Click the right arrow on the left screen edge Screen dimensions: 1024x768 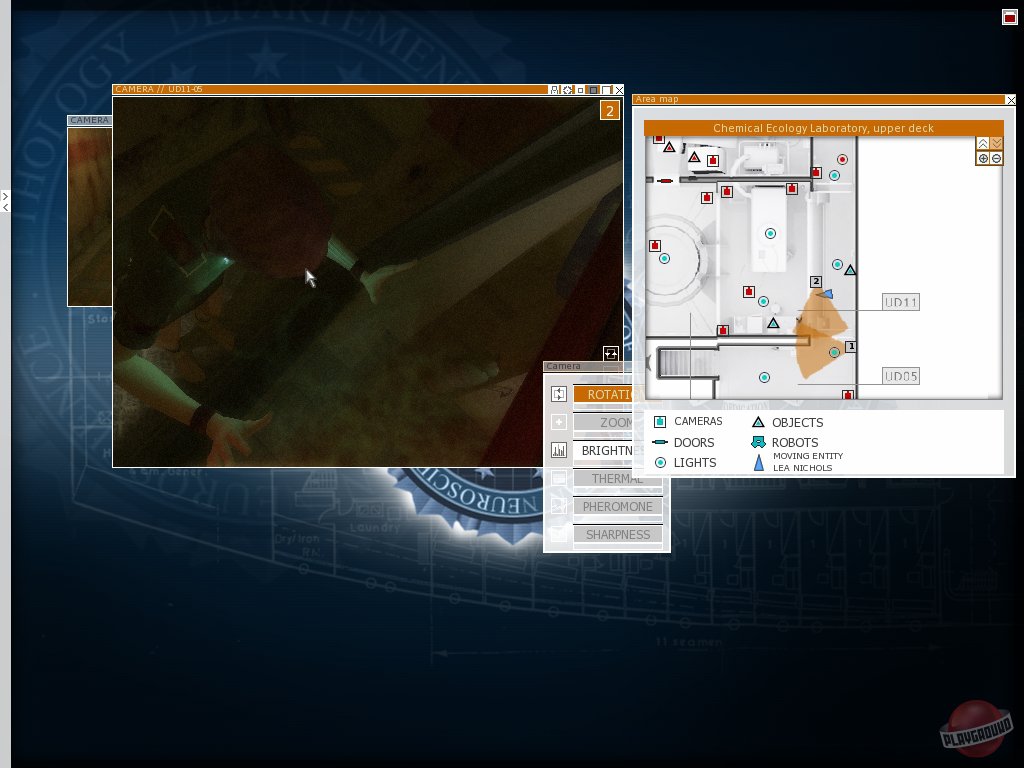pyautogui.click(x=5, y=196)
